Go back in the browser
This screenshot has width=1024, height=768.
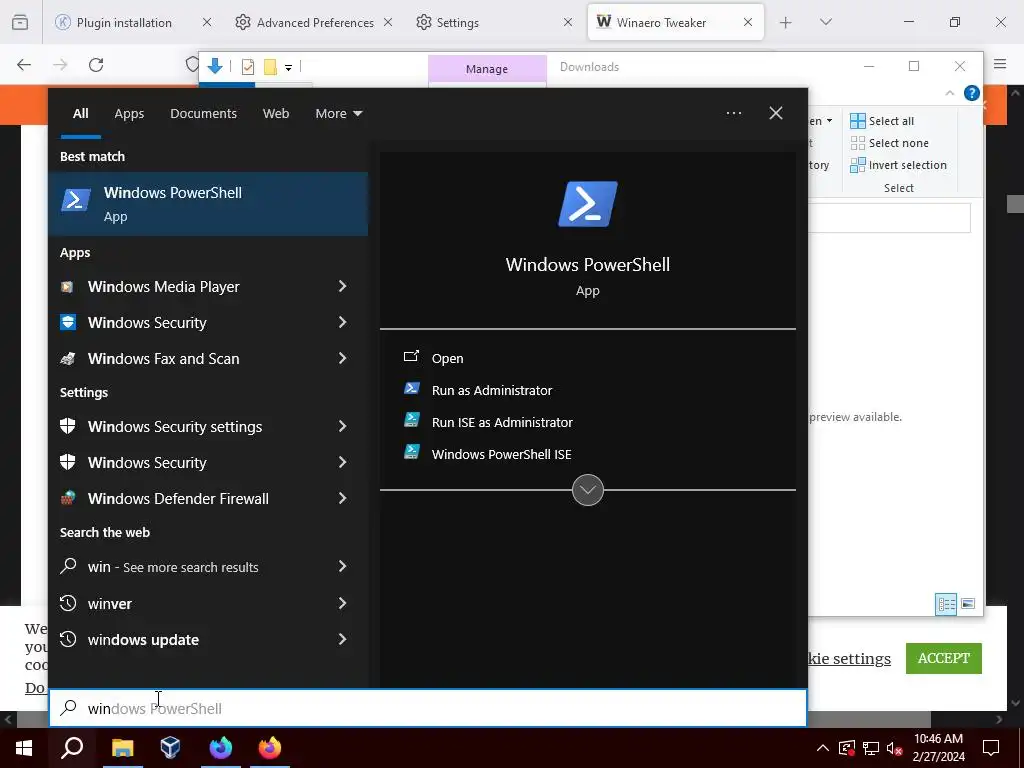(24, 65)
